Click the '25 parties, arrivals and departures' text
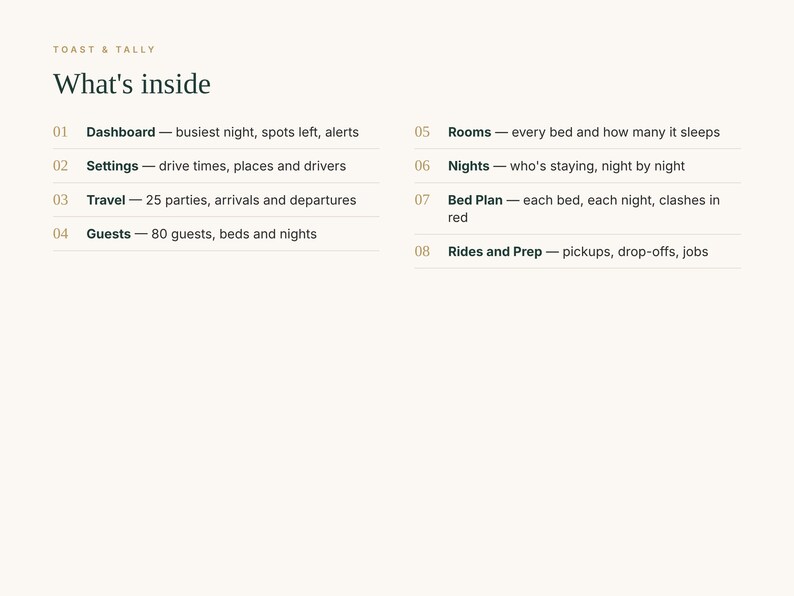The height and width of the screenshot is (596, 794). (251, 200)
